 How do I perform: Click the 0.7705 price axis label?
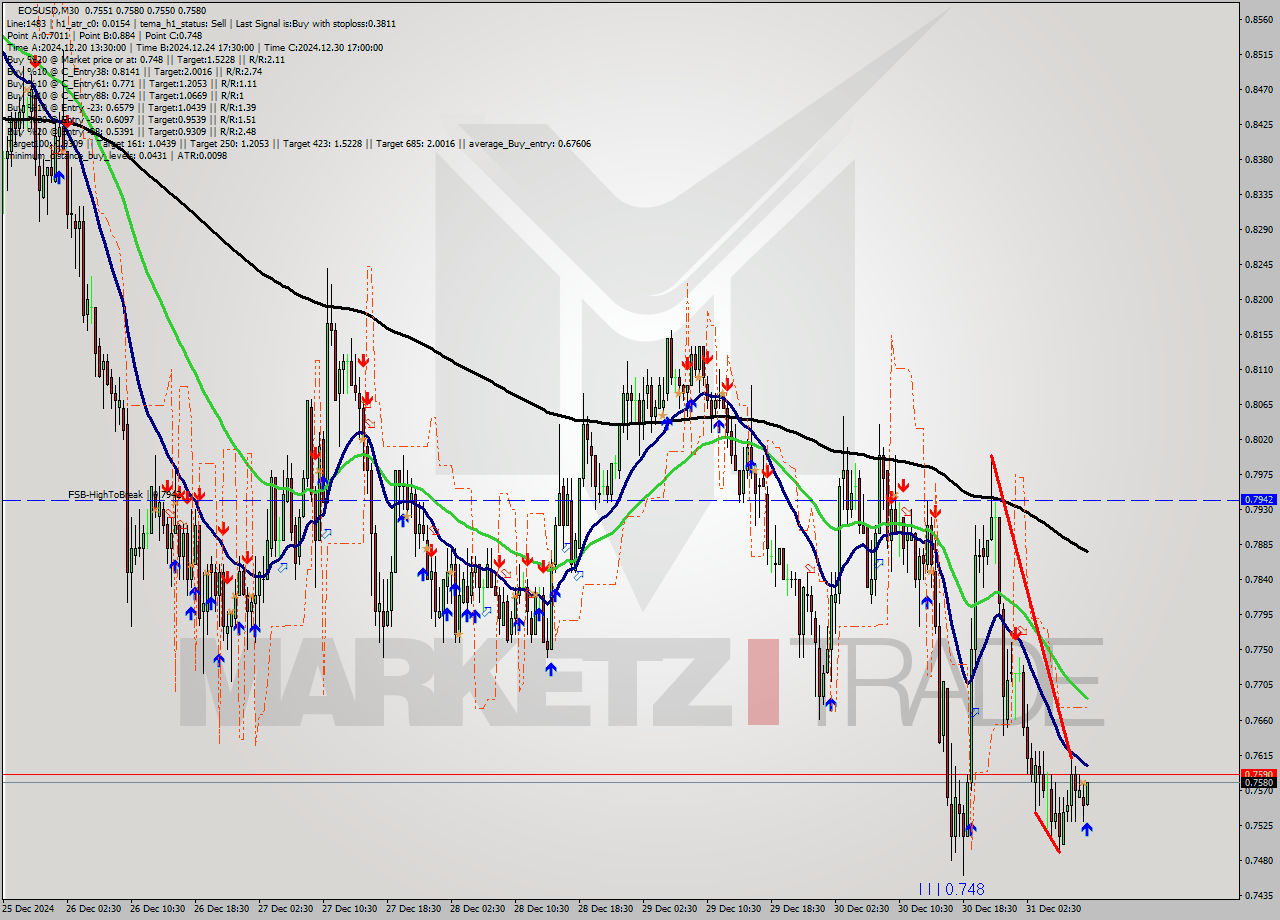click(x=1258, y=684)
